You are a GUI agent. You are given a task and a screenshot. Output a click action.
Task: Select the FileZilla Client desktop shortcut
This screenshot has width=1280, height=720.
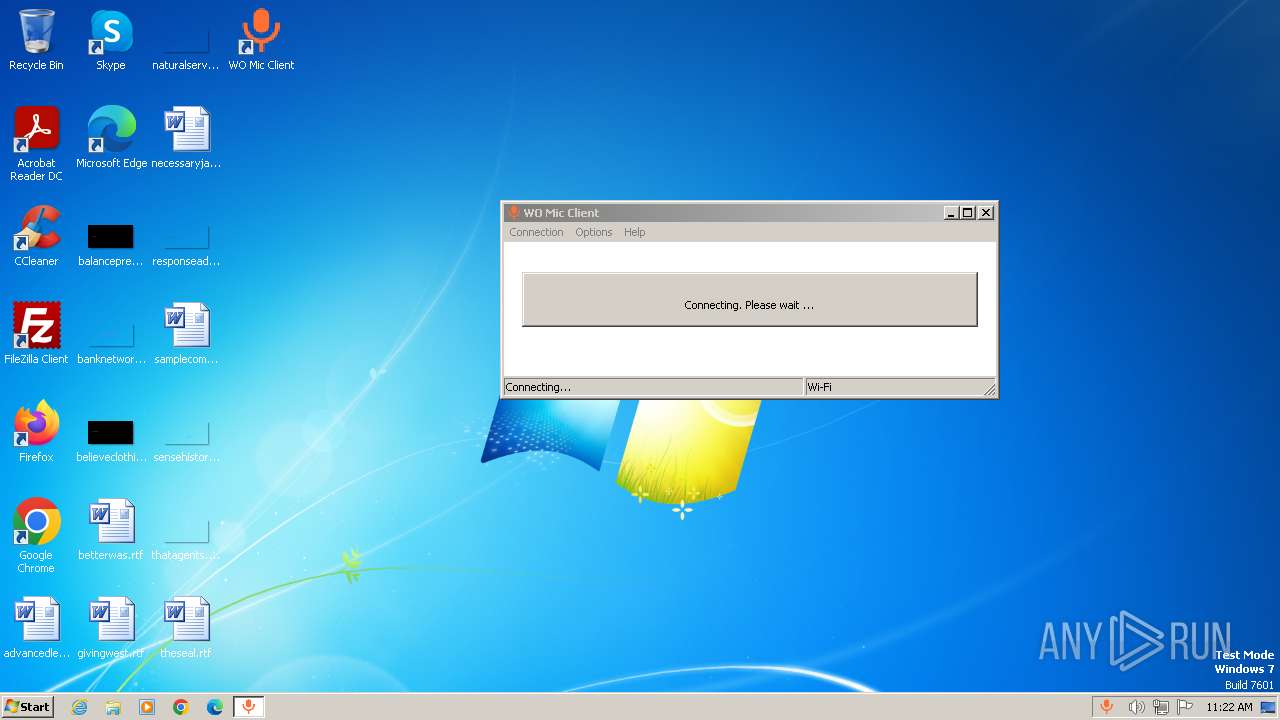point(36,334)
